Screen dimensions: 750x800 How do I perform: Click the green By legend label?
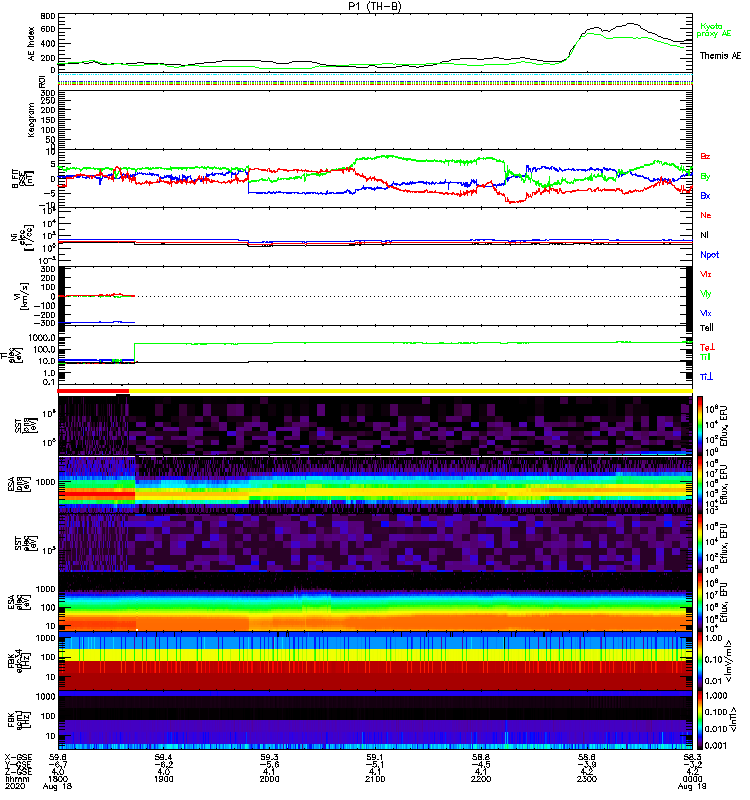coord(706,176)
